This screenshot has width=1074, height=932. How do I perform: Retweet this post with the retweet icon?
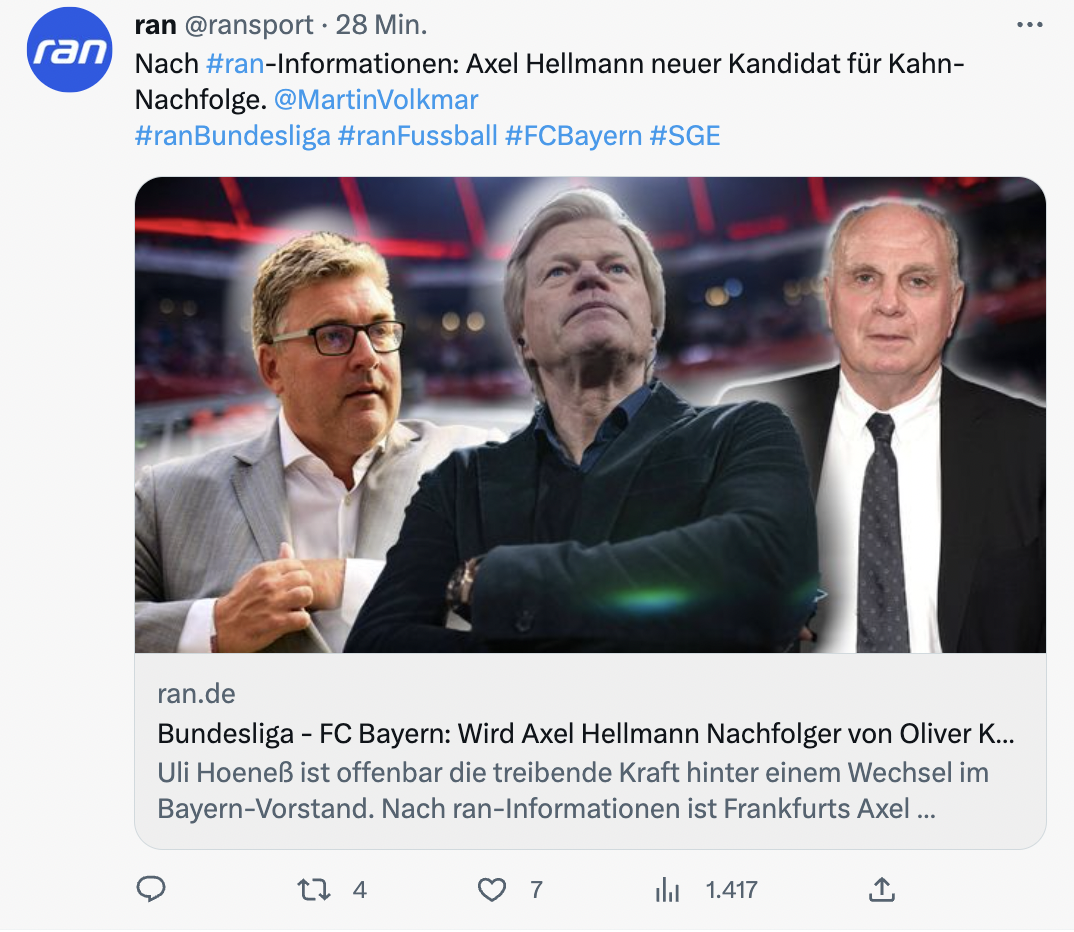tap(315, 889)
